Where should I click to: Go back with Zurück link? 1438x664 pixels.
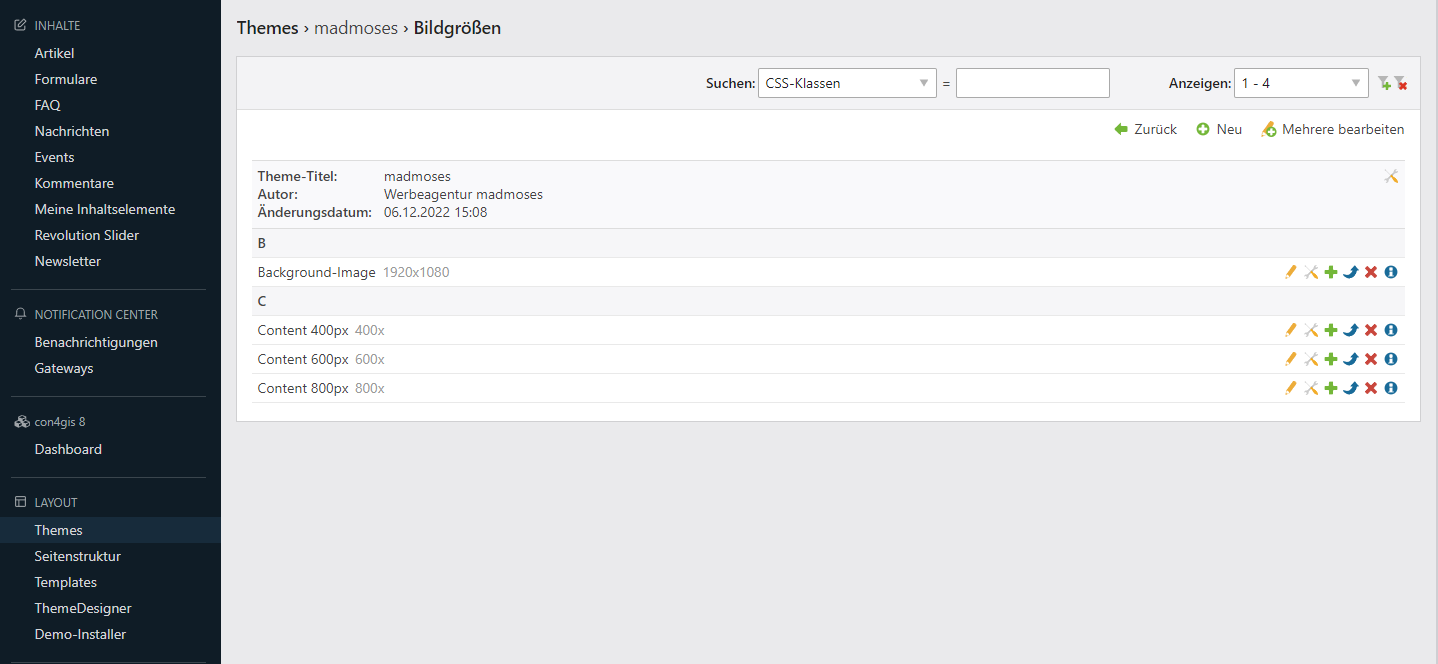coord(1146,129)
